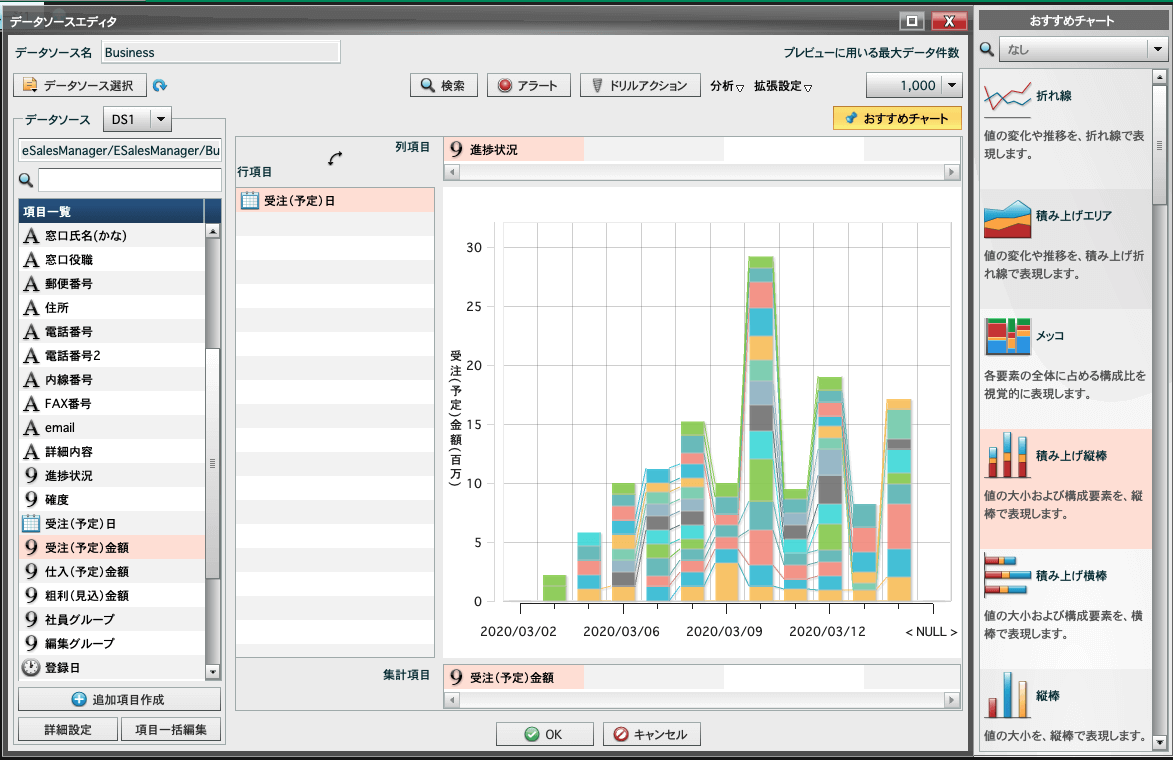Choose the 積み上げエリア stacked area chart icon

tap(1007, 217)
